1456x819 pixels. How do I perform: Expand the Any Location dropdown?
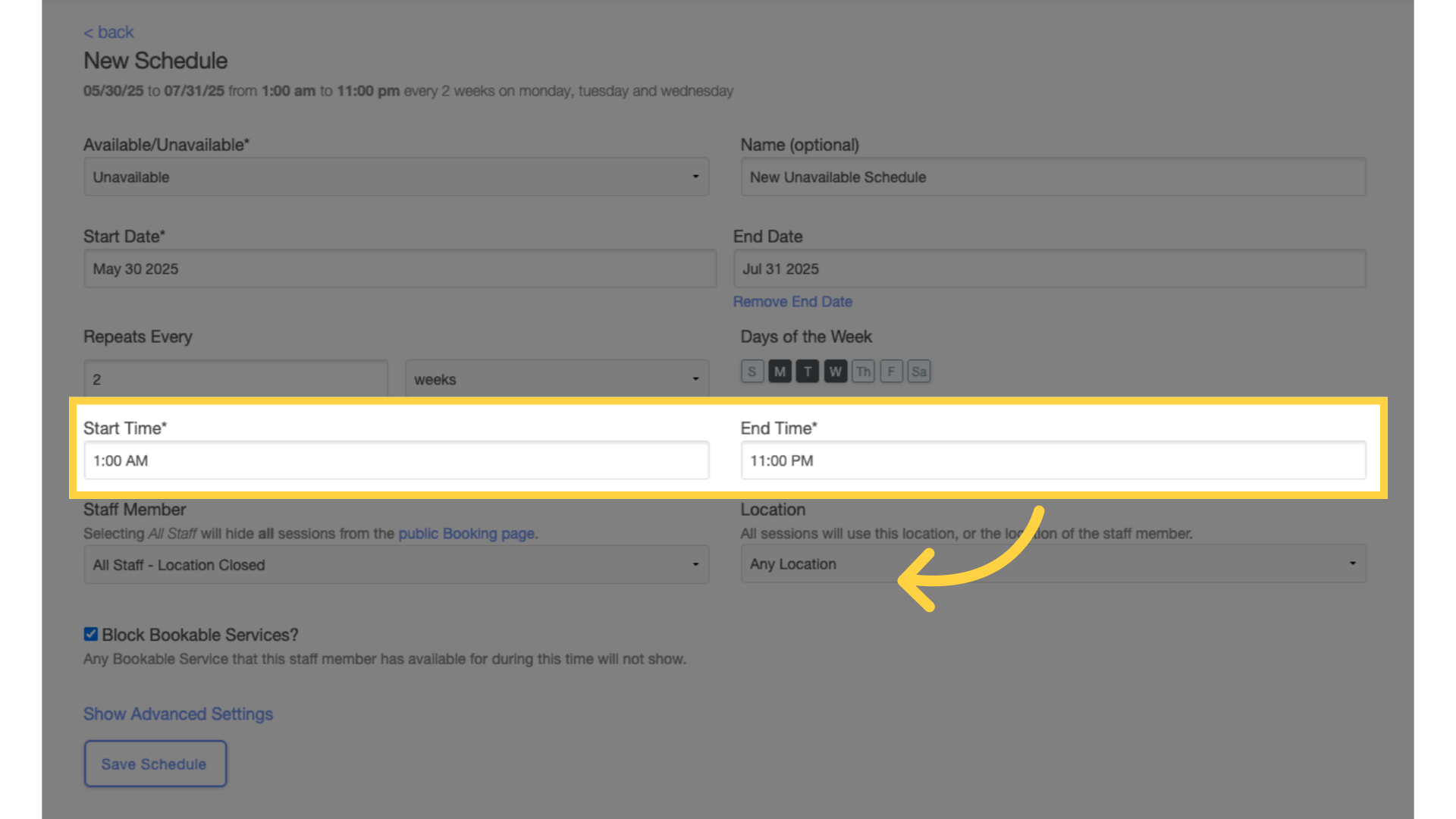coord(1053,563)
